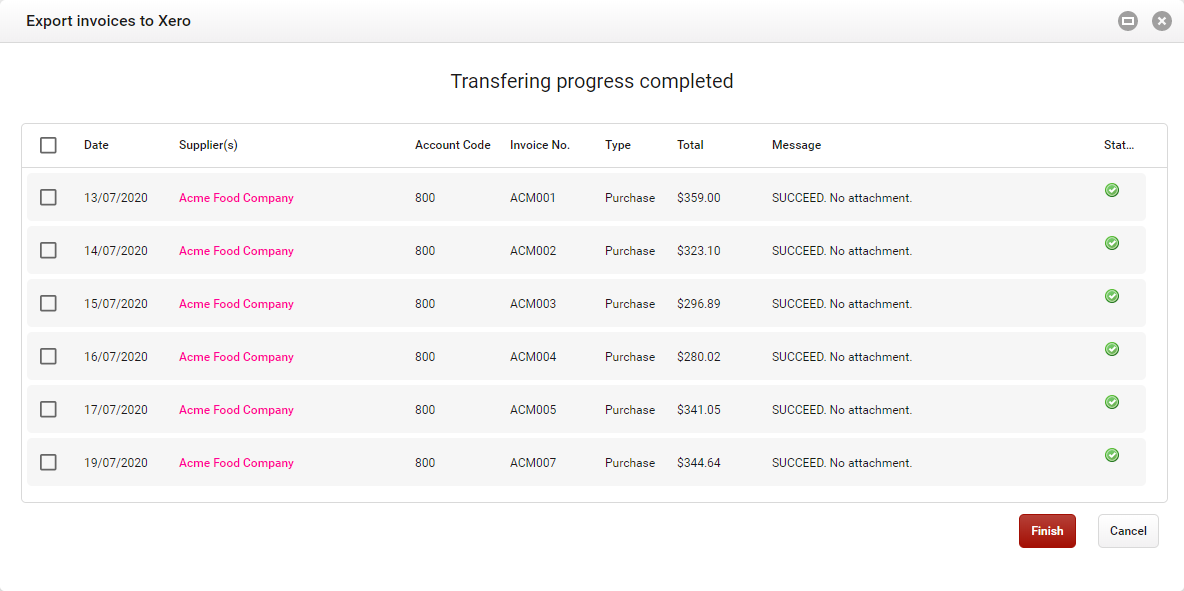Open the Acme Food Company link for ACM002
The width and height of the screenshot is (1184, 591).
(x=236, y=251)
